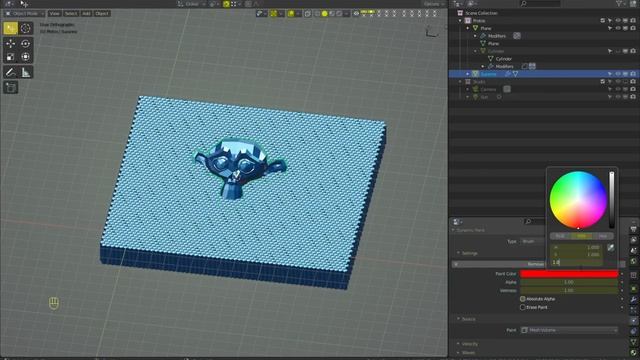Viewport: 640px width, 360px height.
Task: Switch the color picker to Hex mode
Action: [x=603, y=236]
